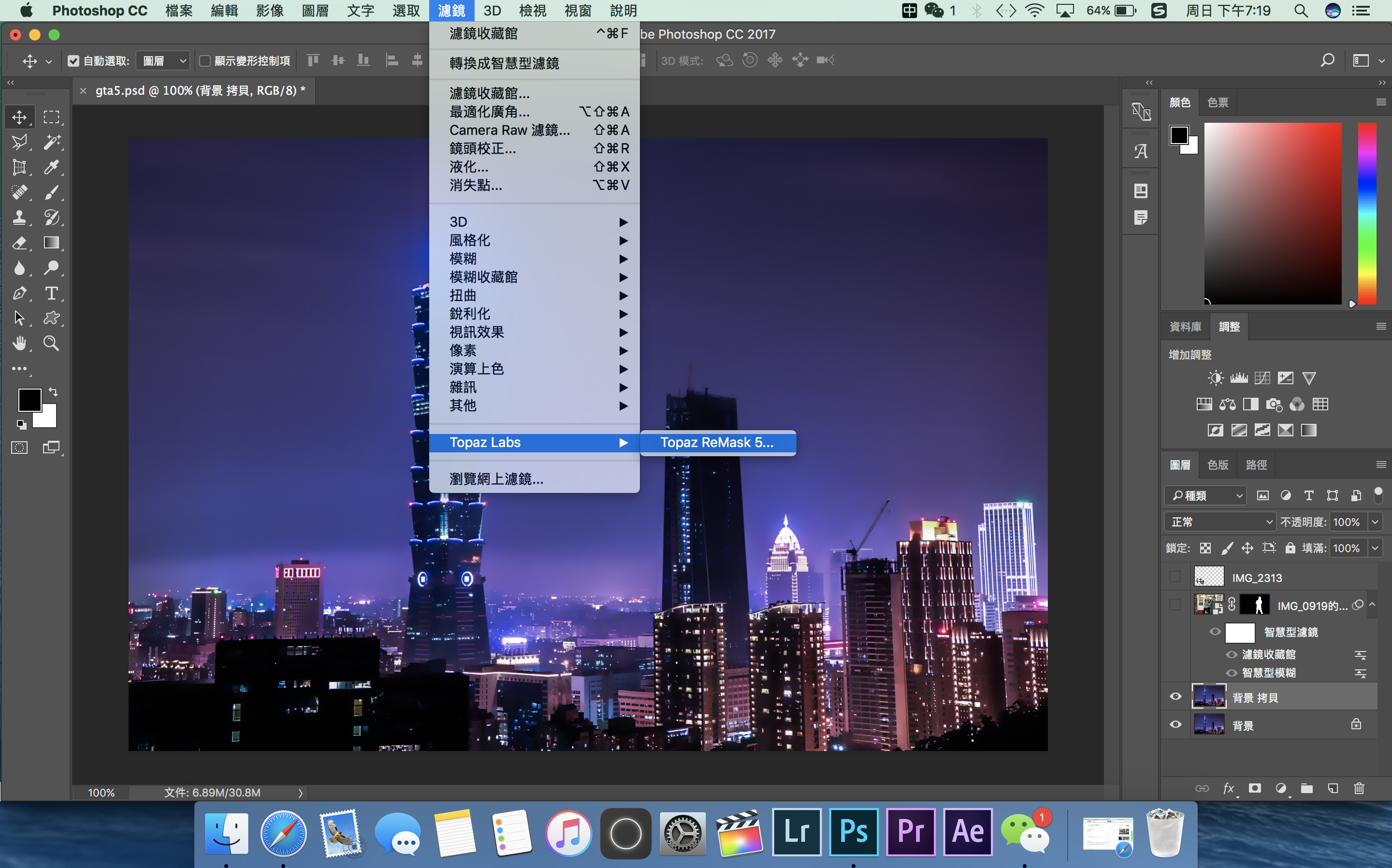The height and width of the screenshot is (868, 1392).
Task: Switch to the 色版 tab
Action: pyautogui.click(x=1218, y=464)
